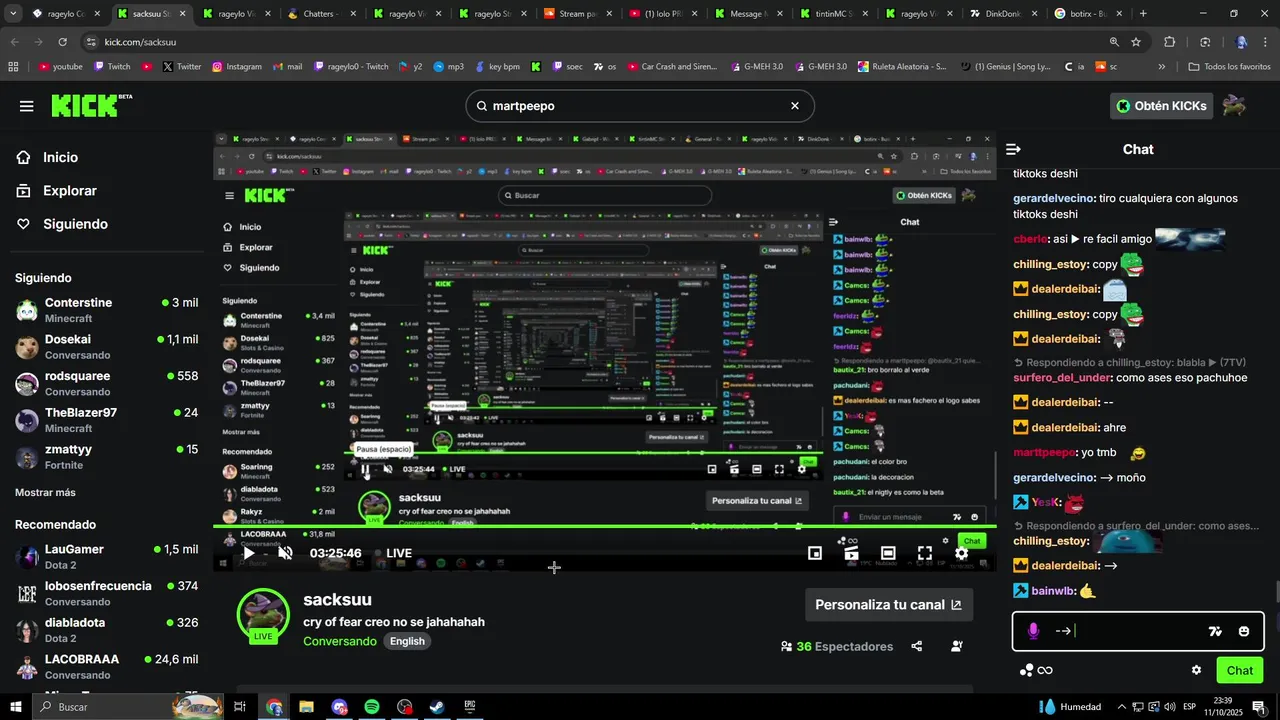The width and height of the screenshot is (1280, 720).
Task: Click the 36 Espectadores viewer count
Action: 837,647
